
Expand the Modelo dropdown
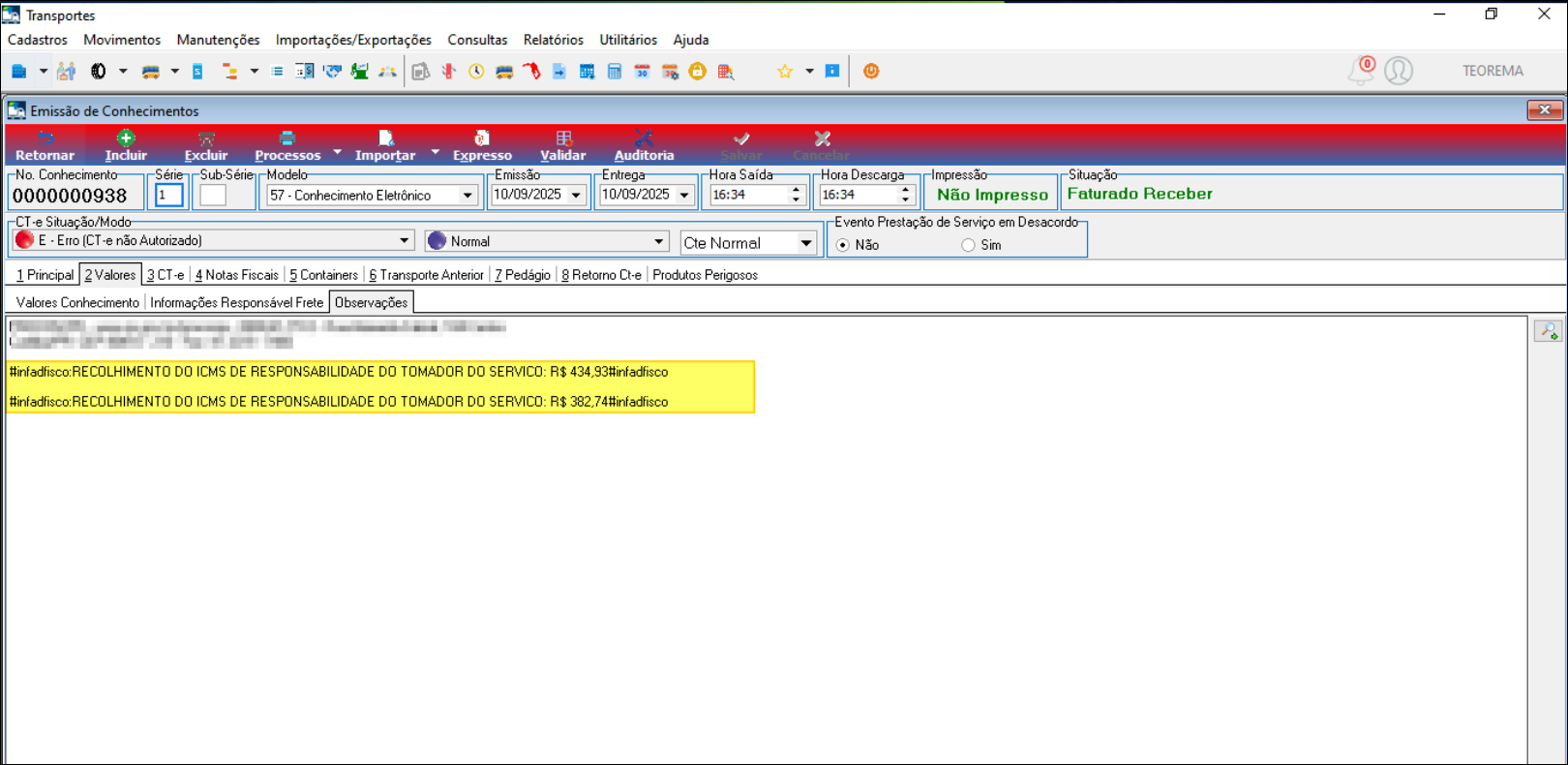tap(467, 196)
